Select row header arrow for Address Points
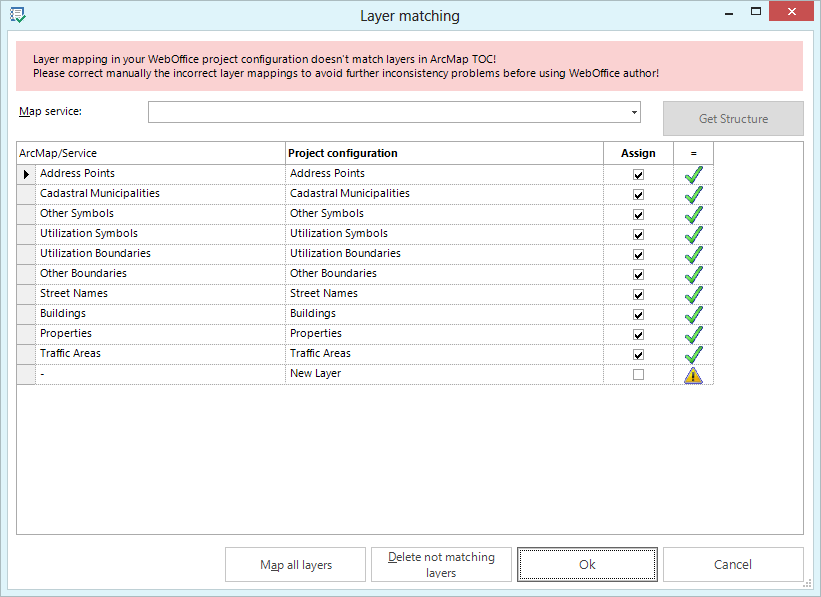This screenshot has width=821, height=597. click(x=26, y=174)
